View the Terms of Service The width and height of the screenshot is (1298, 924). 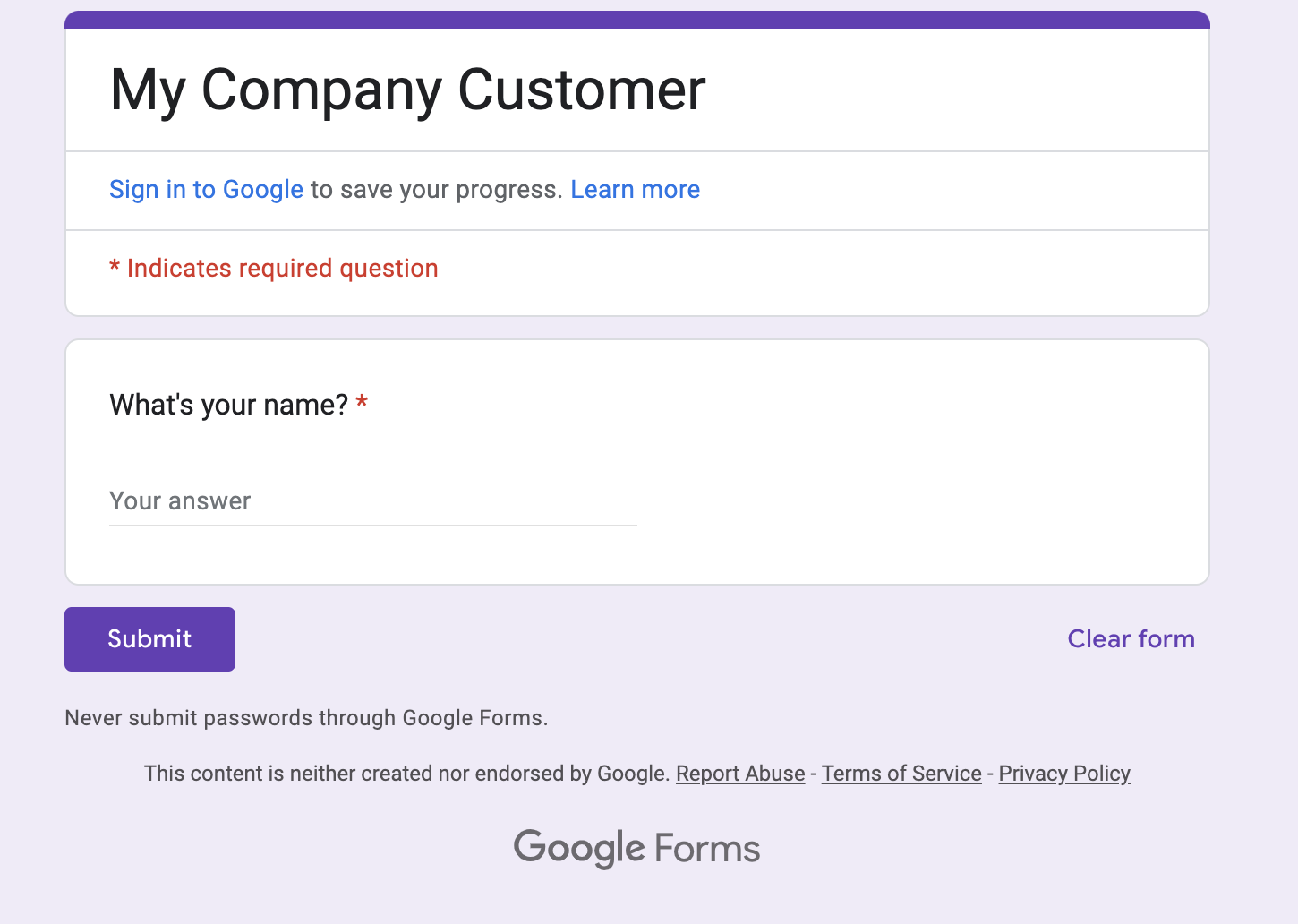point(901,774)
